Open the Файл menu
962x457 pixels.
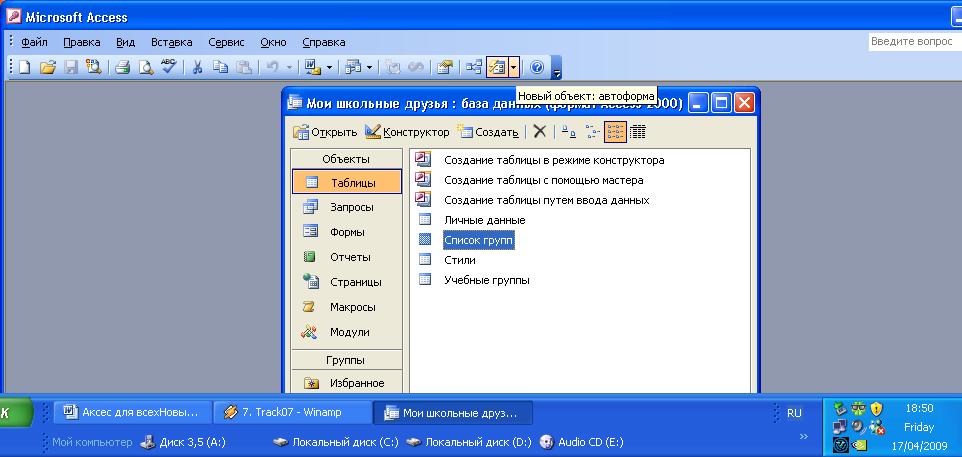35,42
